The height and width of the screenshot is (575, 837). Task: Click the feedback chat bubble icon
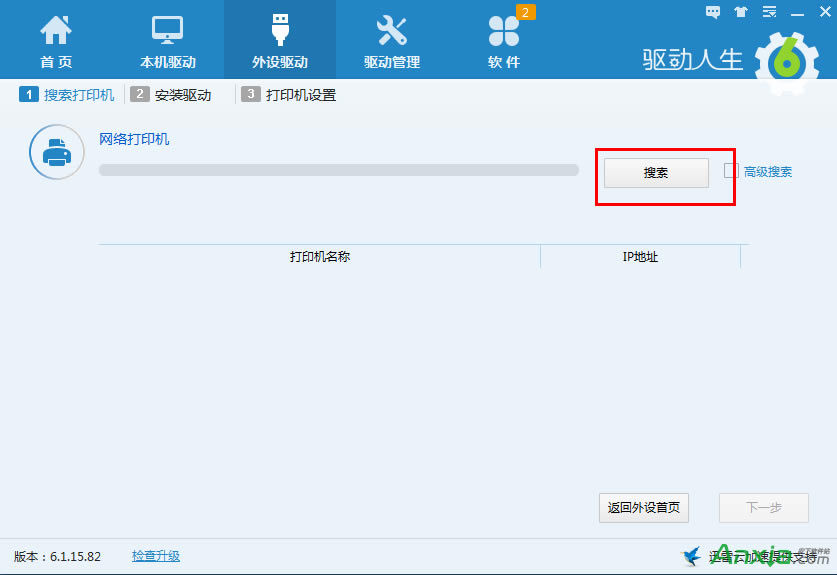(x=713, y=12)
